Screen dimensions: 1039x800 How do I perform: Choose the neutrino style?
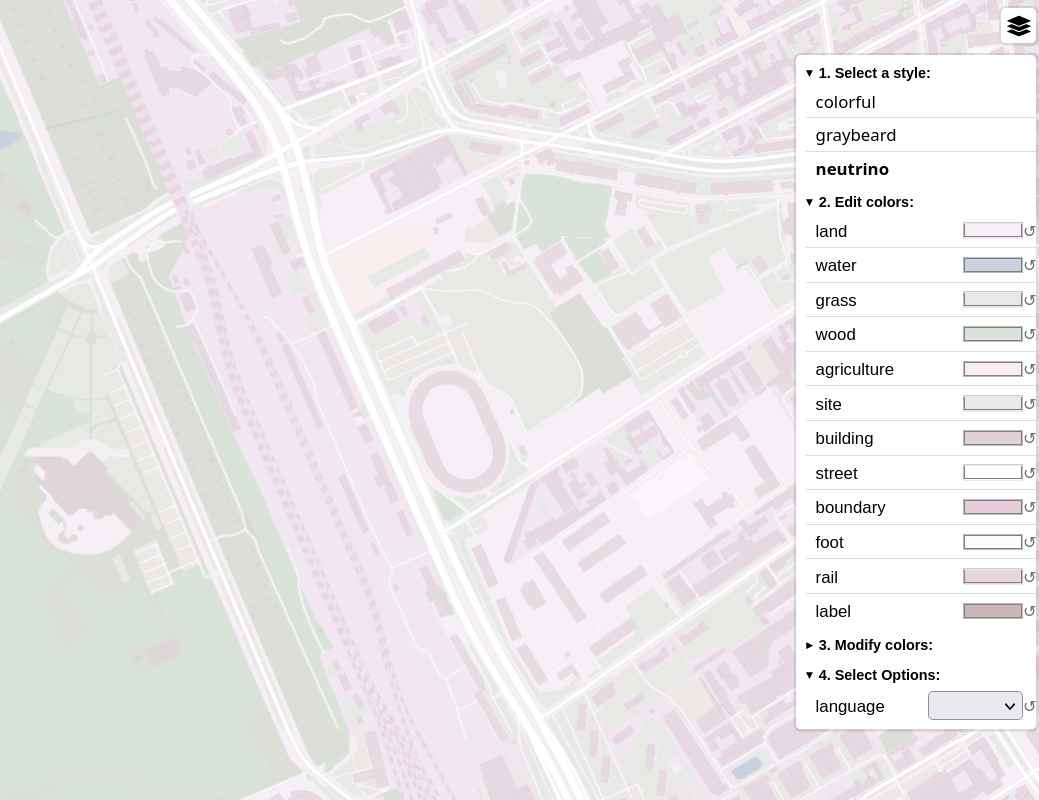[851, 169]
